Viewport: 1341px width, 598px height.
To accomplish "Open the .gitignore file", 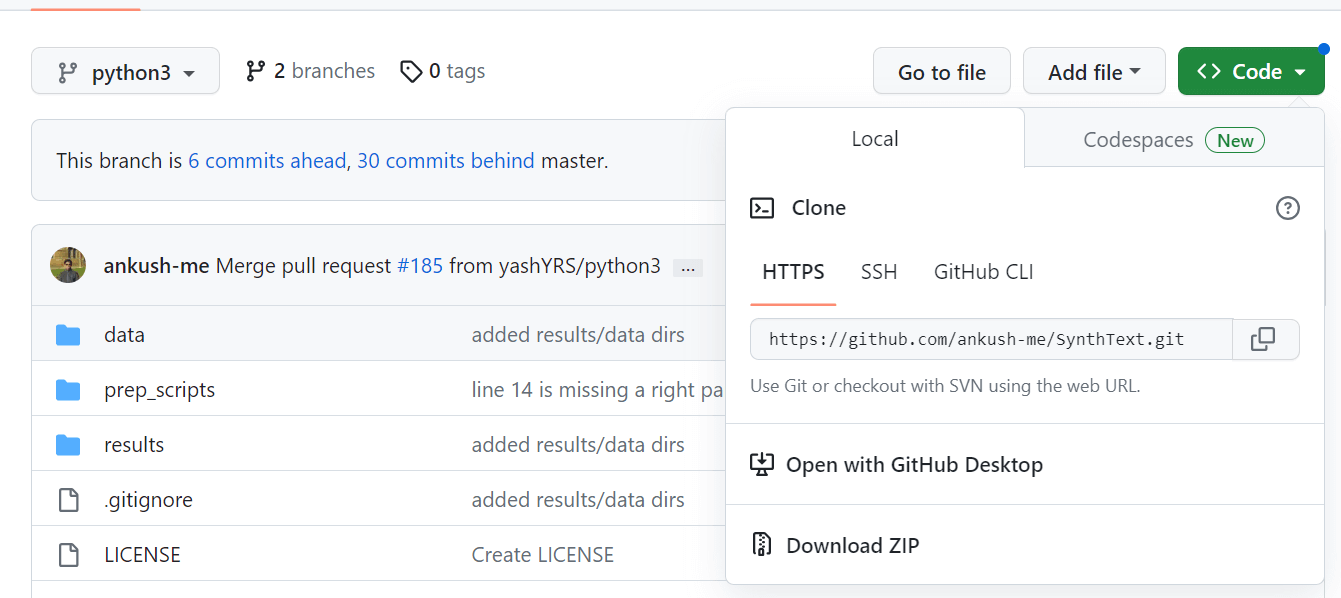I will click(x=148, y=500).
